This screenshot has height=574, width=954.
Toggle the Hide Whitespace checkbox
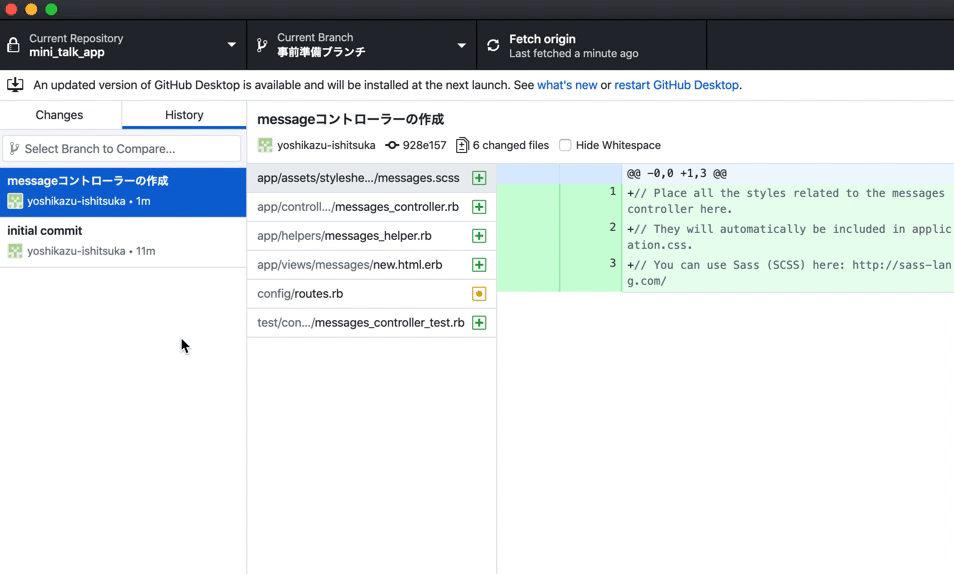pyautogui.click(x=565, y=145)
